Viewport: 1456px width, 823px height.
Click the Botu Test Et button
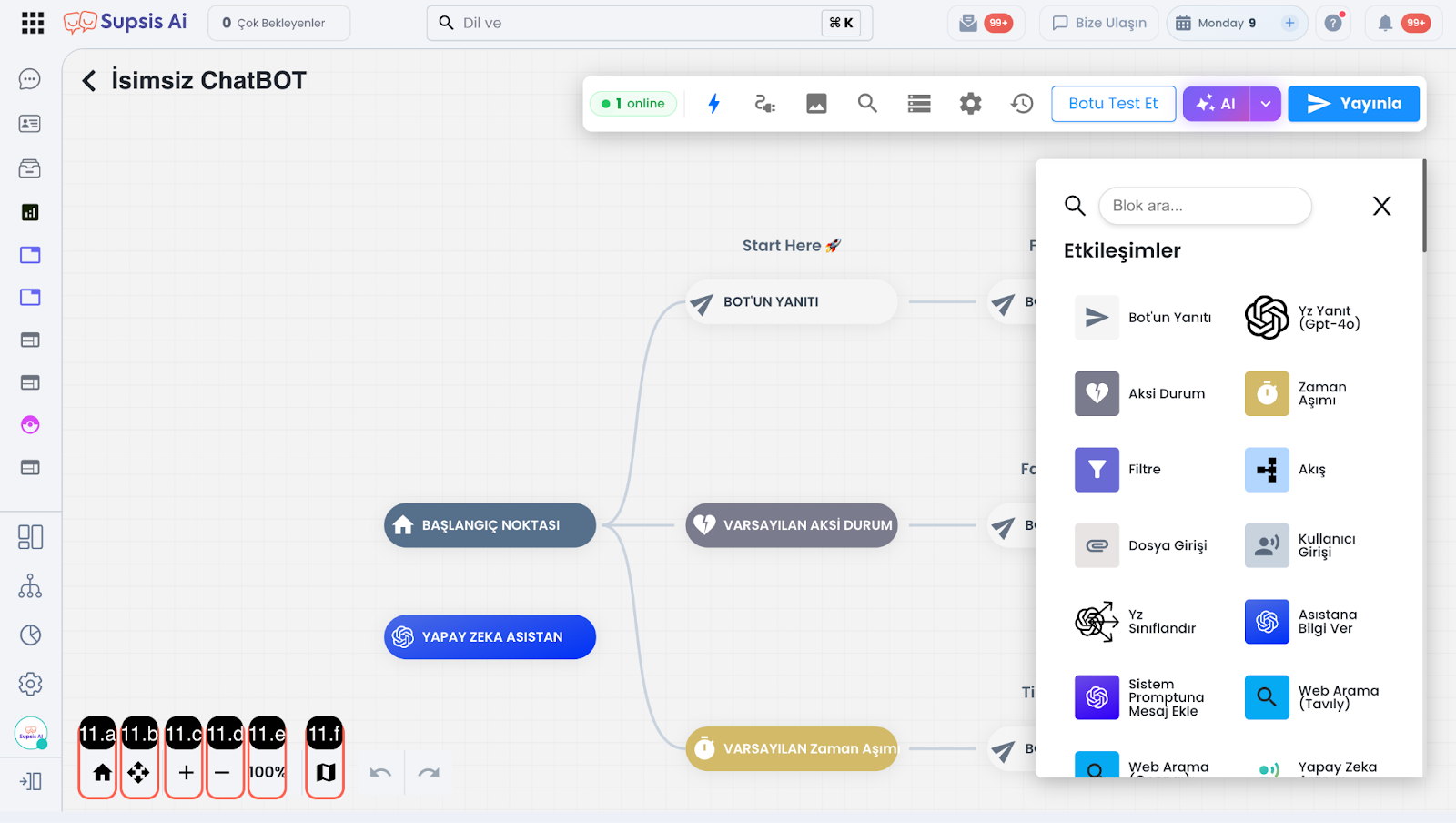1113,104
